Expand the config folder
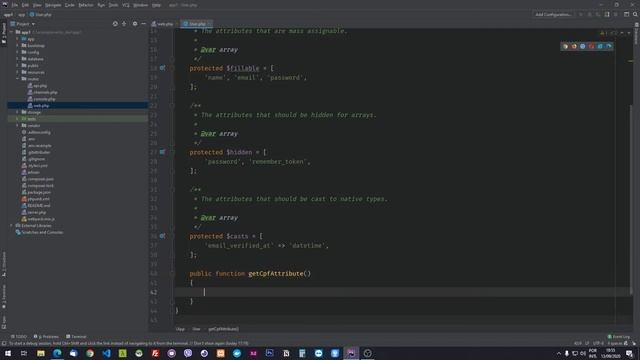The image size is (640, 360). point(18,52)
